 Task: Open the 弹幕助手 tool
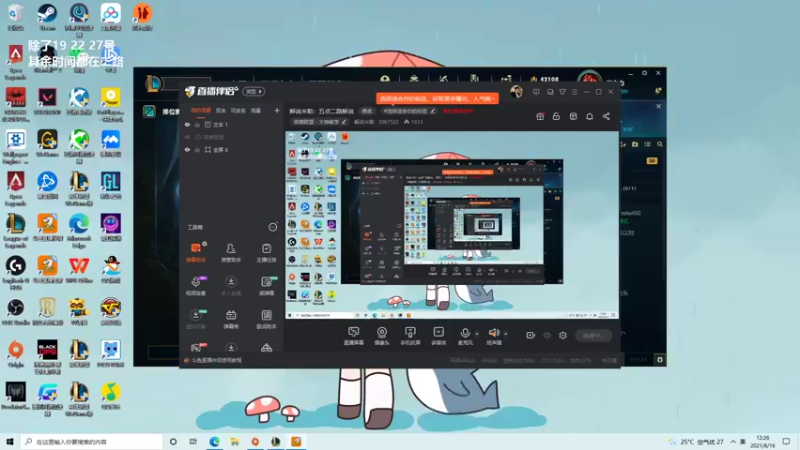[195, 253]
